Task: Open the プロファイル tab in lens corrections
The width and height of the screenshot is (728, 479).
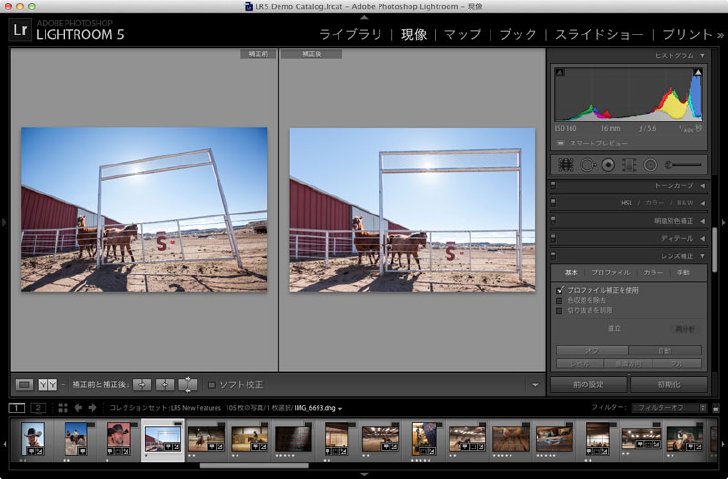Action: 611,272
